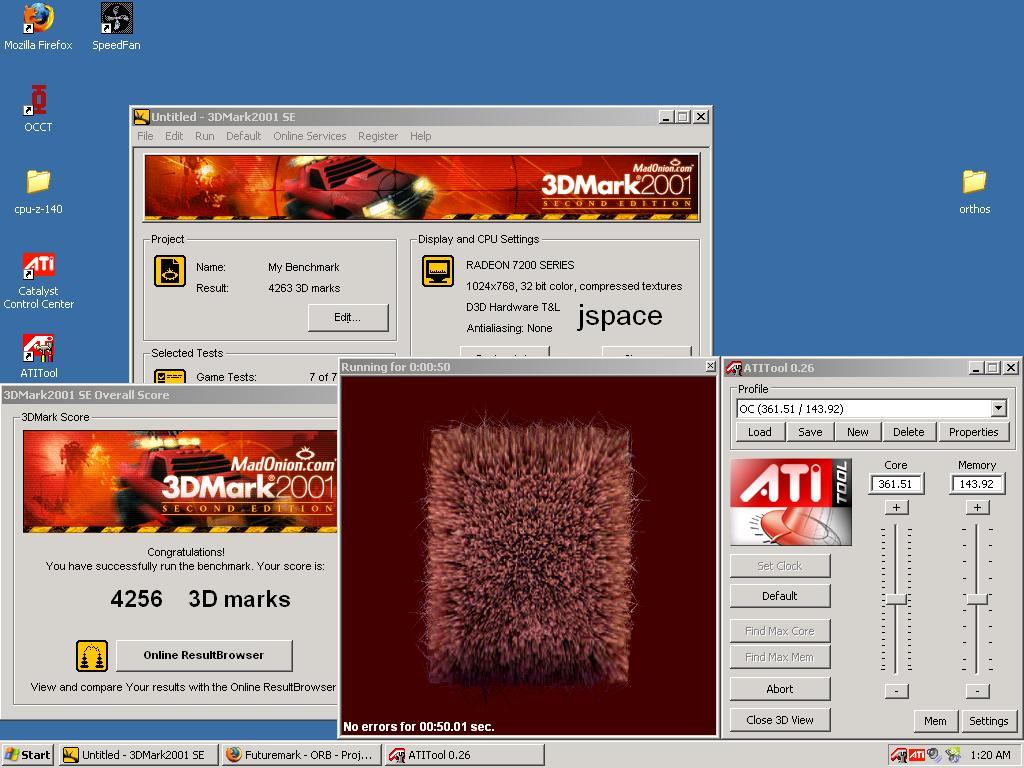This screenshot has height=768, width=1024.
Task: Click Close 3D View button
Action: [780, 720]
